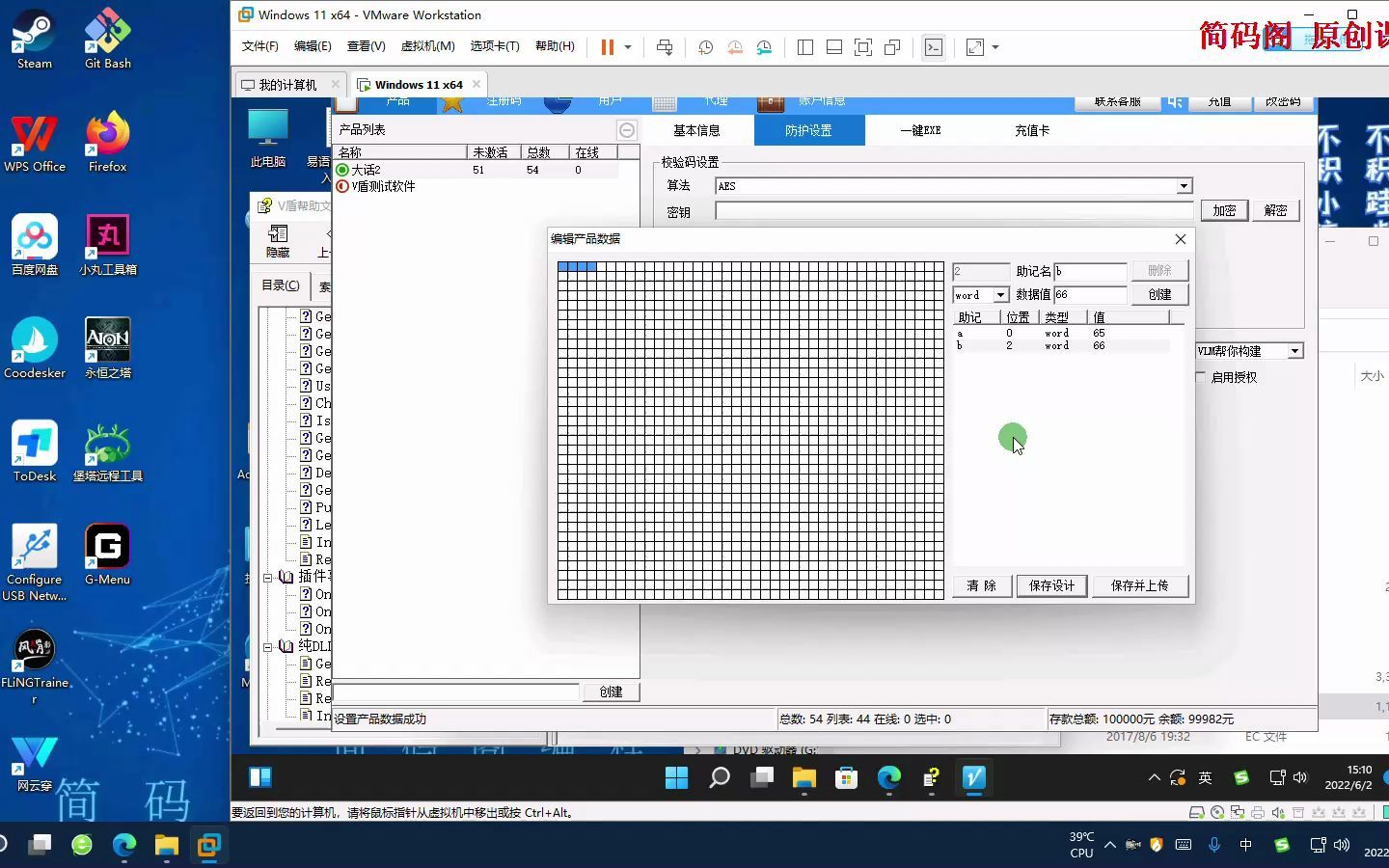Open Git Bash desktop shortcut

108,39
